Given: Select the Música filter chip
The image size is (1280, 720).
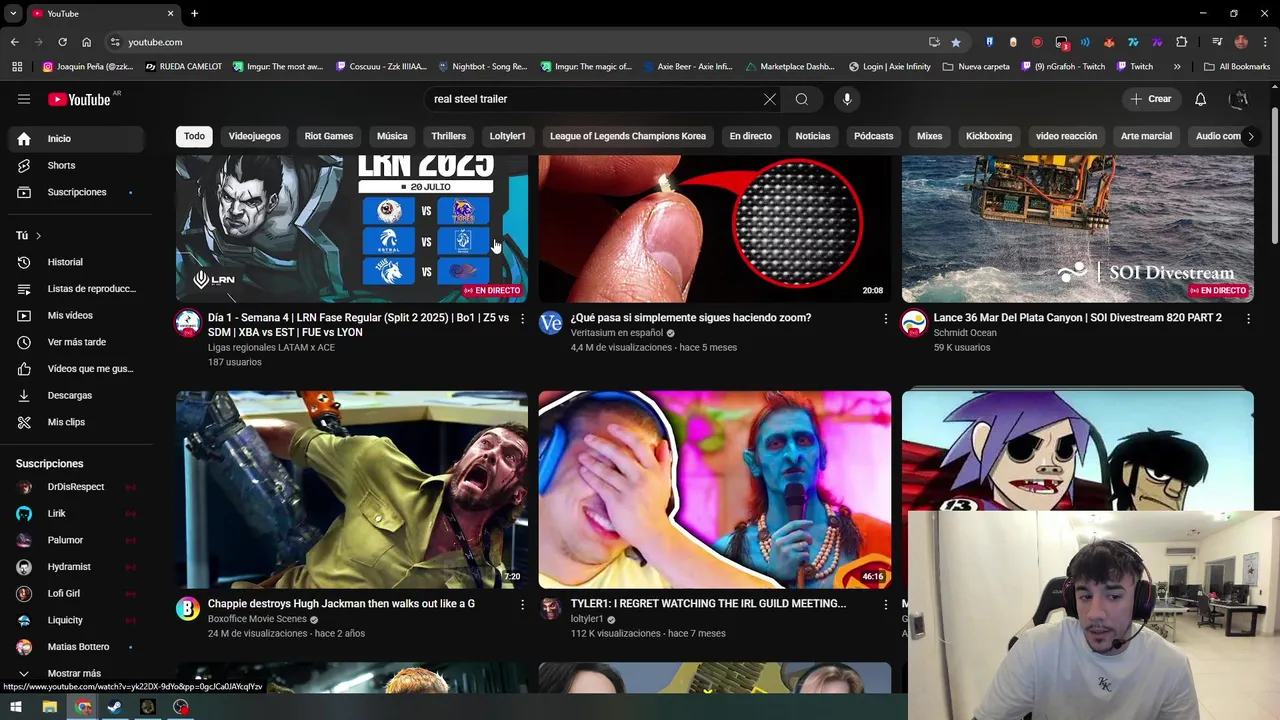Looking at the screenshot, I should [392, 136].
